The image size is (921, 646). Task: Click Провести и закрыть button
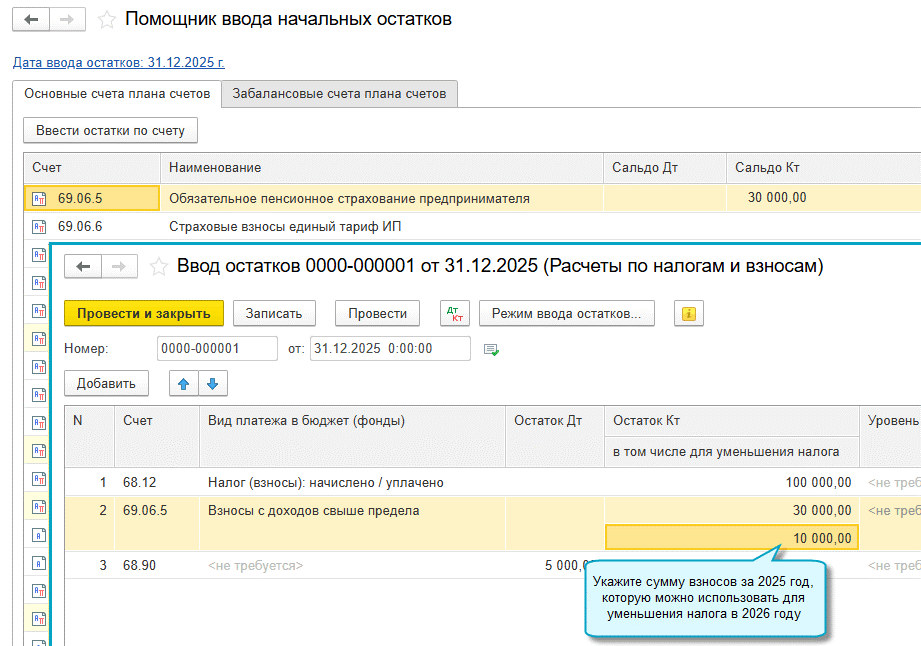[x=144, y=314]
